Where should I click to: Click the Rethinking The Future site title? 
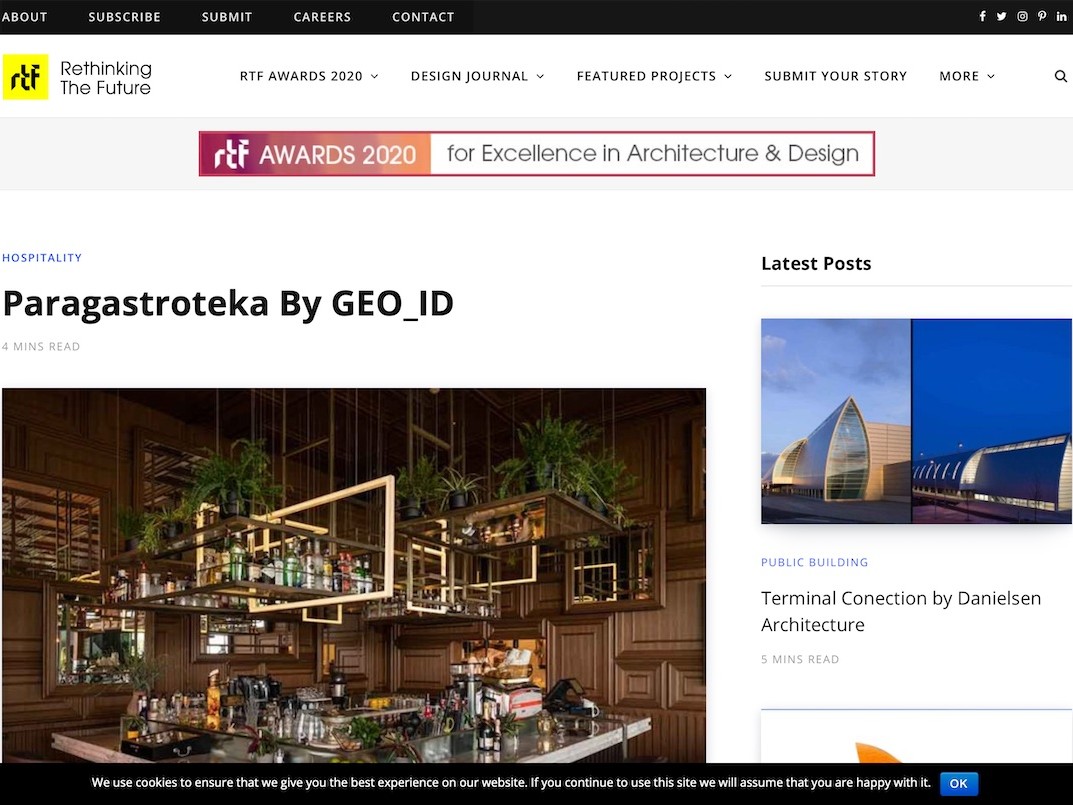click(105, 77)
